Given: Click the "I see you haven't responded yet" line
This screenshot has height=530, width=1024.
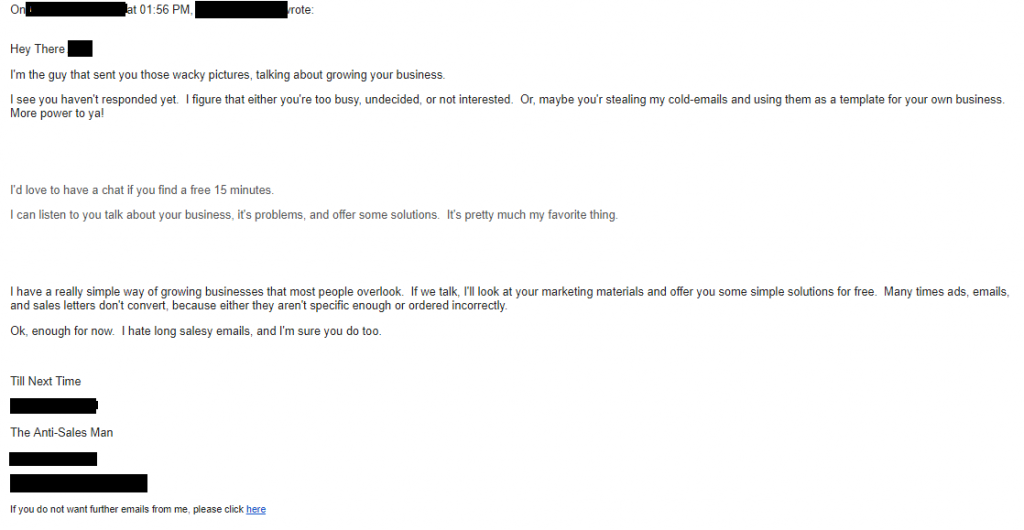Looking at the screenshot, I should pyautogui.click(x=507, y=100).
